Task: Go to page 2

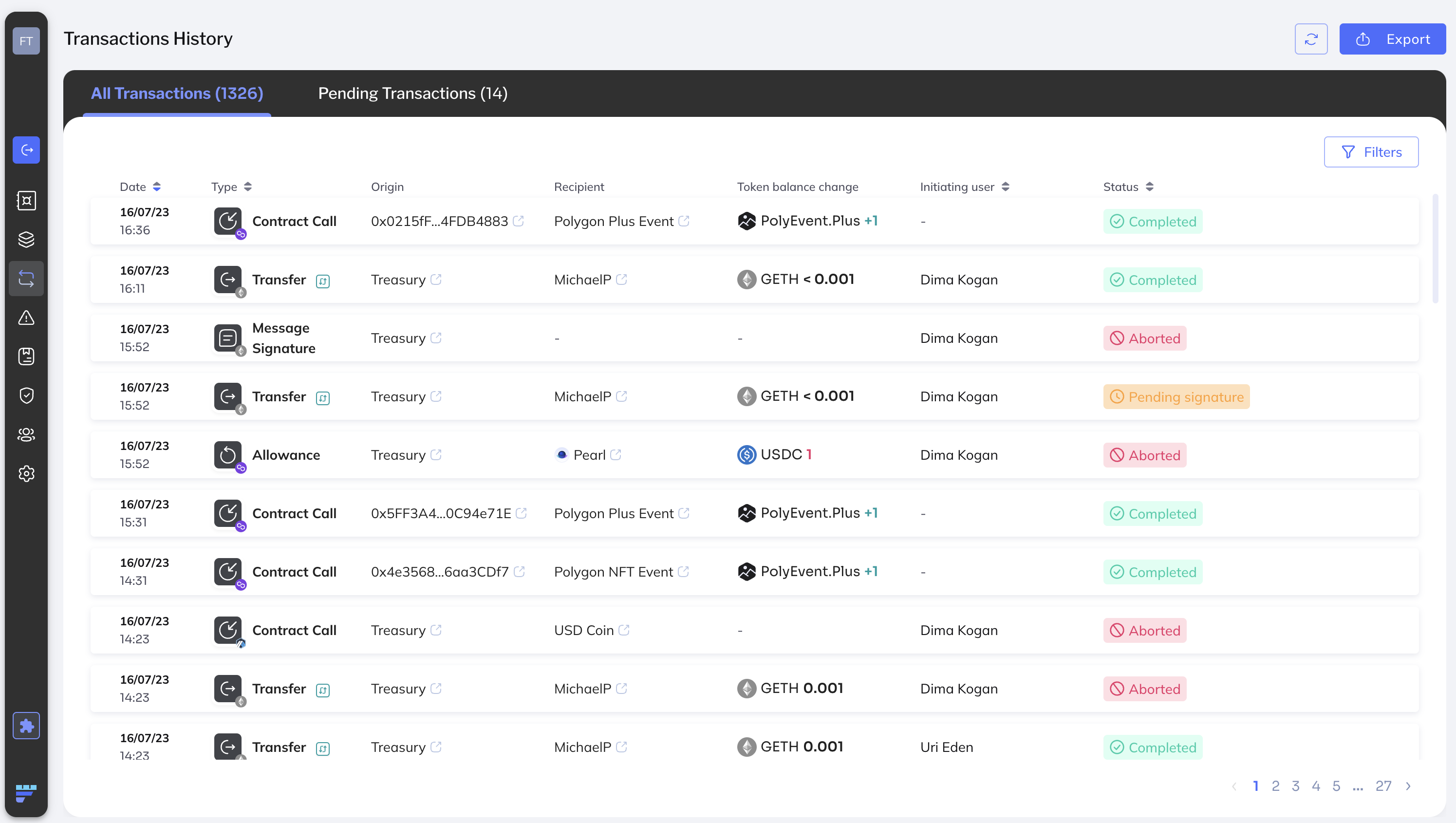Action: pos(1276,786)
